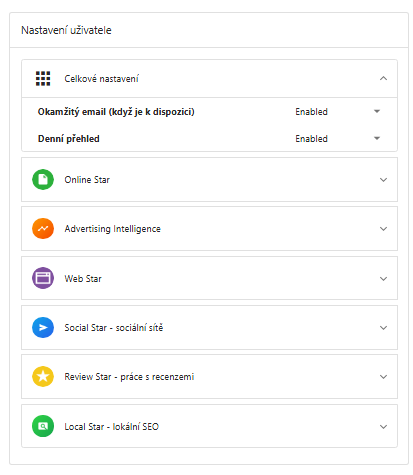Click the yellow Review Star icon
Viewport: 413px width, 475px height.
[x=43, y=377]
